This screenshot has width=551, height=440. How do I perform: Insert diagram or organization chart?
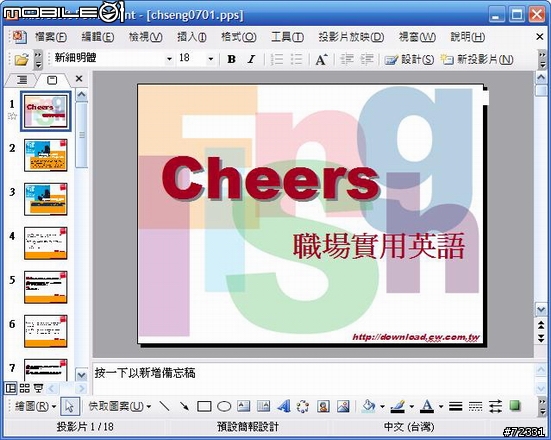point(303,407)
